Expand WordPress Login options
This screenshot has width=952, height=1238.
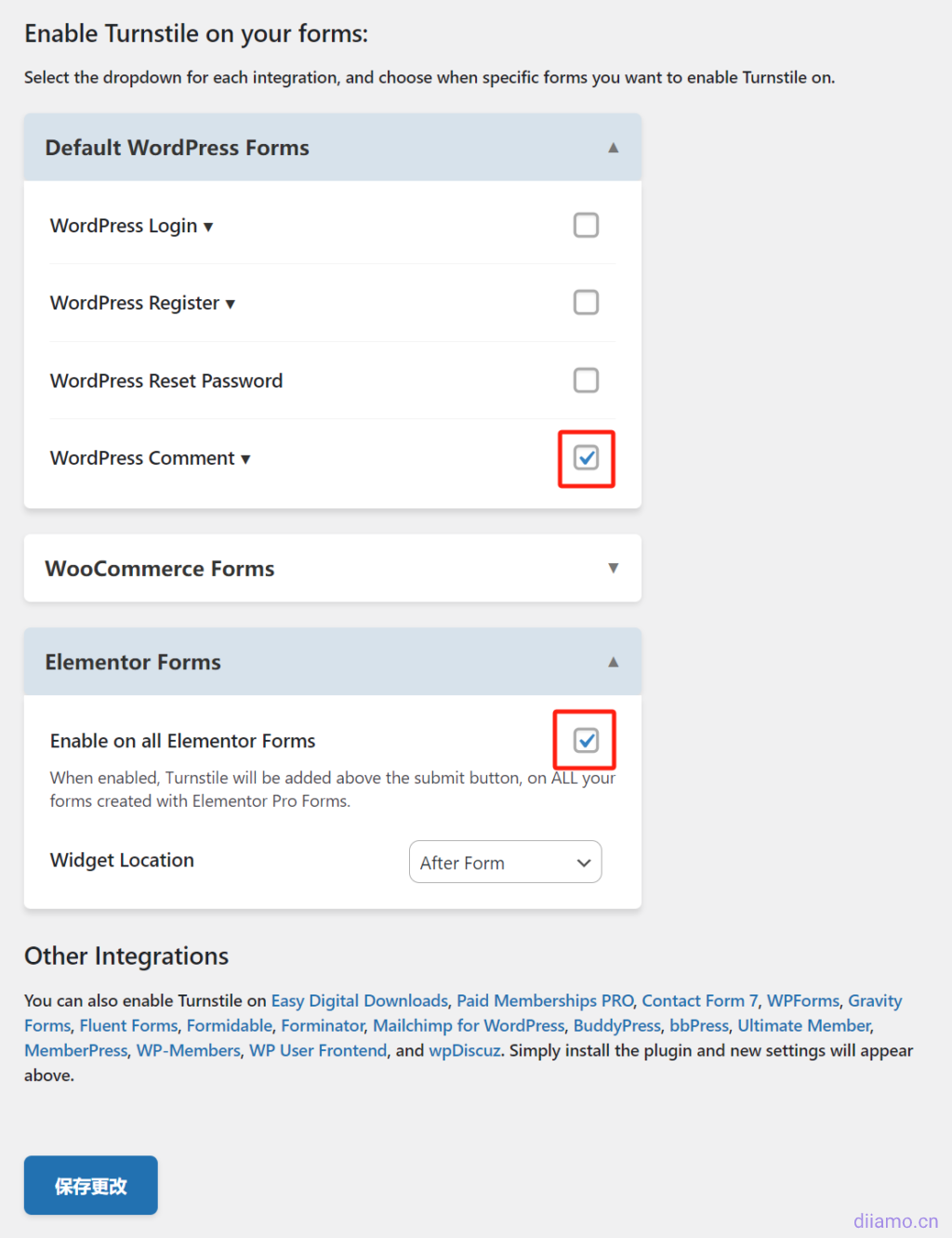click(207, 227)
